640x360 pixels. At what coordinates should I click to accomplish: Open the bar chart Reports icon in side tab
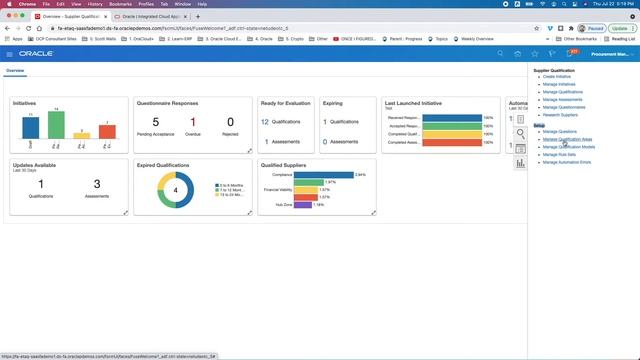click(x=520, y=163)
